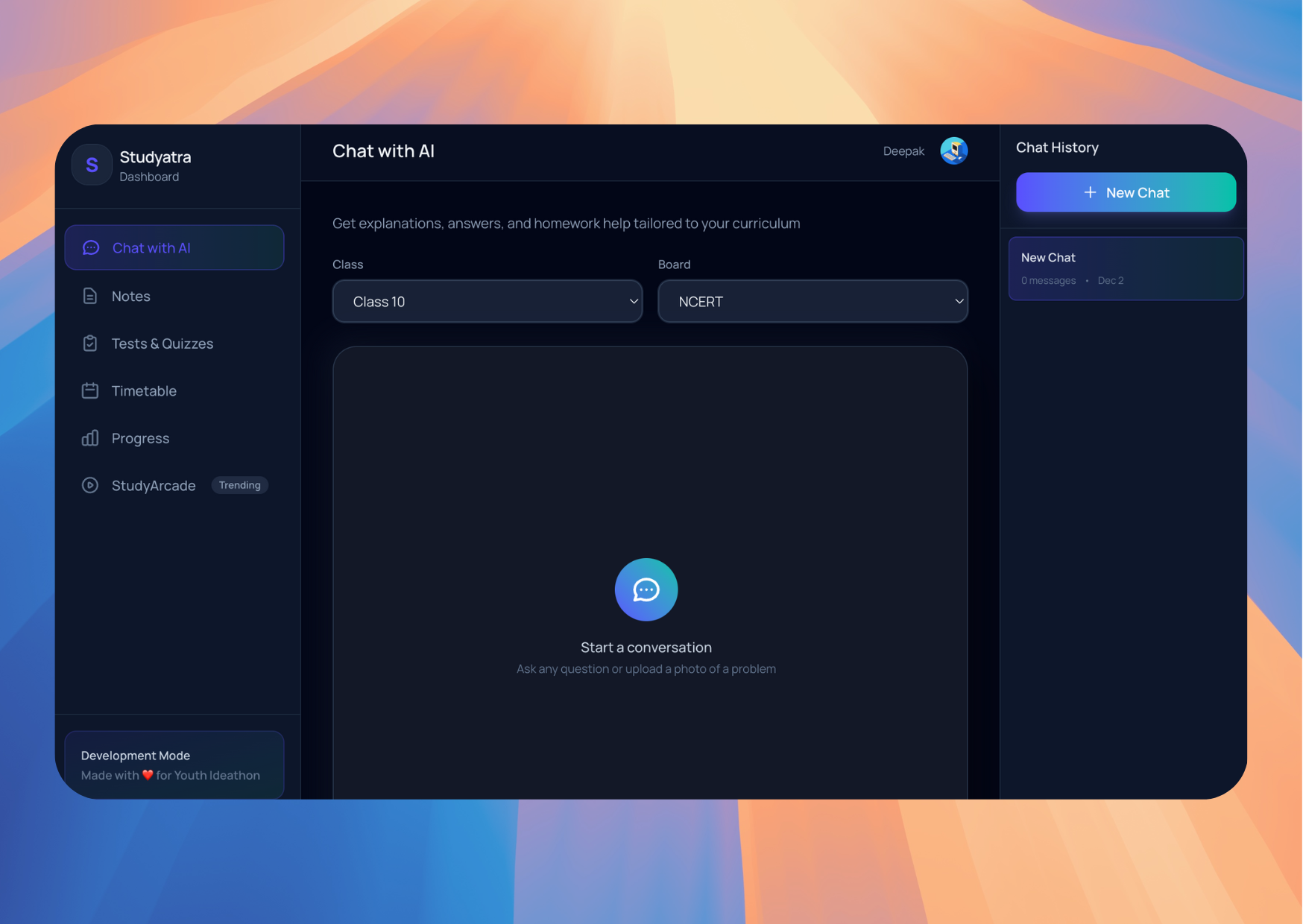Screen dimensions: 1303x924
Task: Click the plus icon in New Chat
Action: pyautogui.click(x=1090, y=193)
